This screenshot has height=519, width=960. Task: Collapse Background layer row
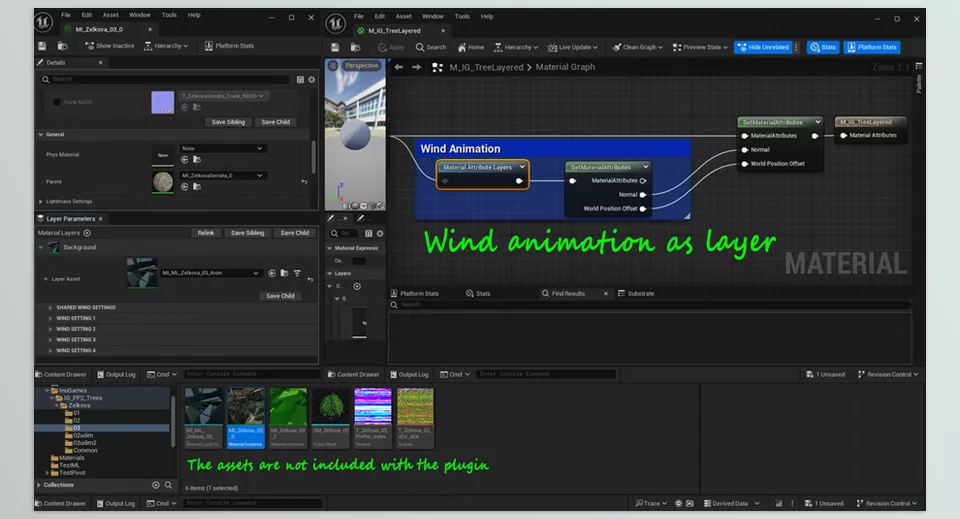pyautogui.click(x=41, y=247)
